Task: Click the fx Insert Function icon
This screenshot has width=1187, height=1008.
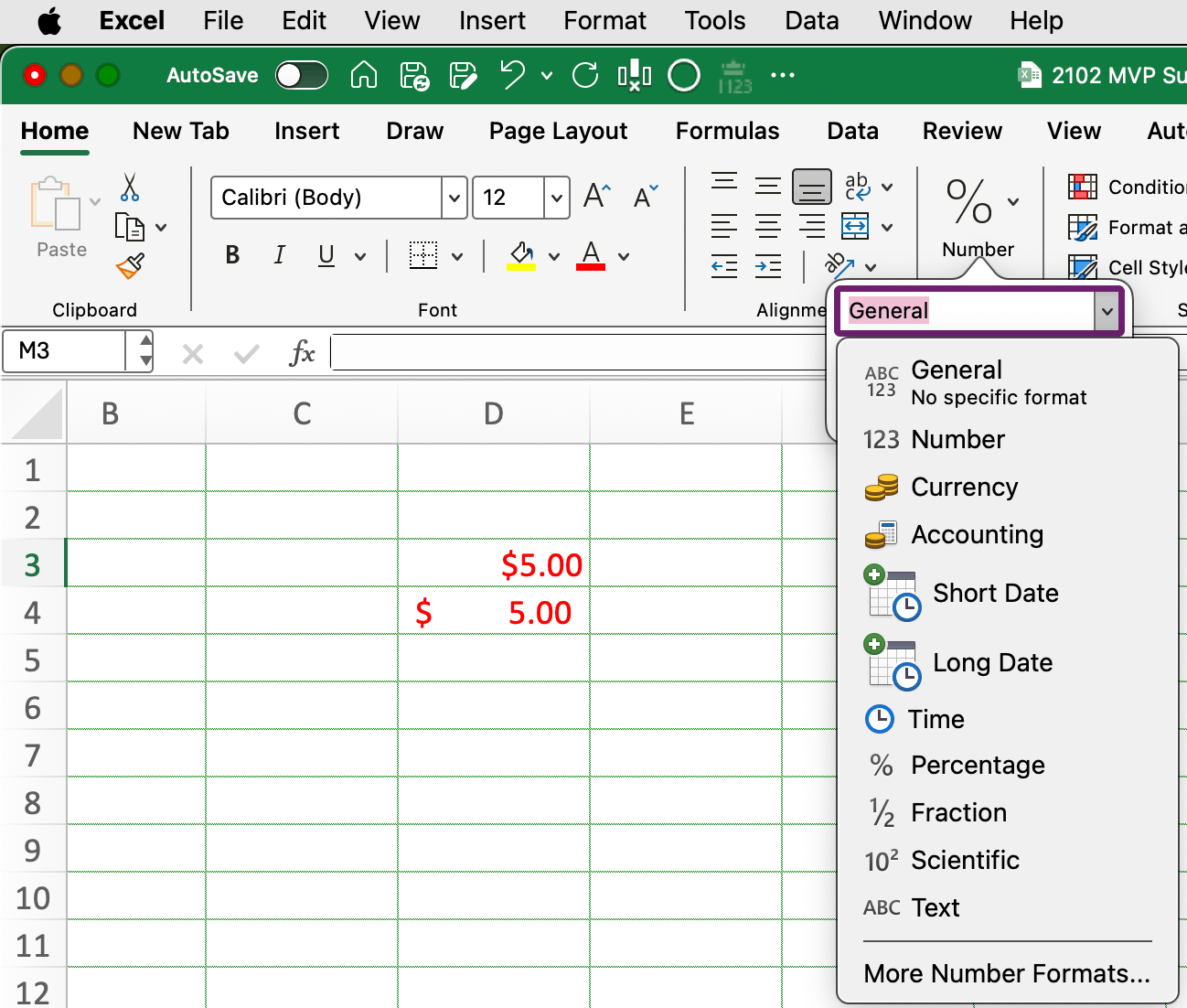Action: click(302, 352)
